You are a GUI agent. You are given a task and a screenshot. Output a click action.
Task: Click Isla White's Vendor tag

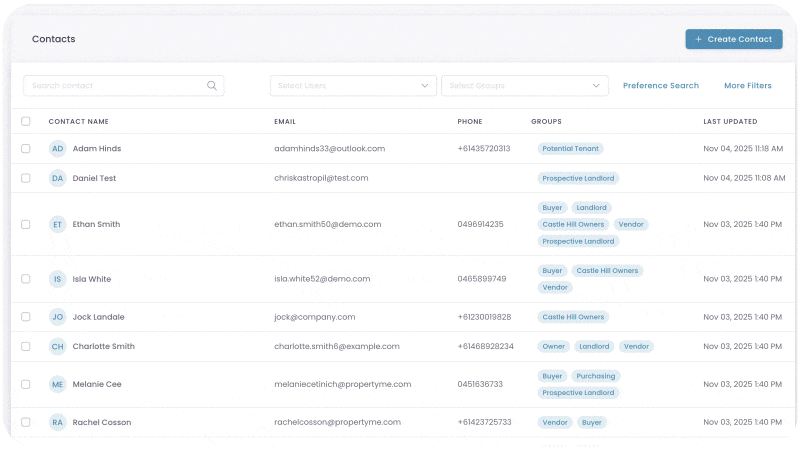tap(555, 288)
